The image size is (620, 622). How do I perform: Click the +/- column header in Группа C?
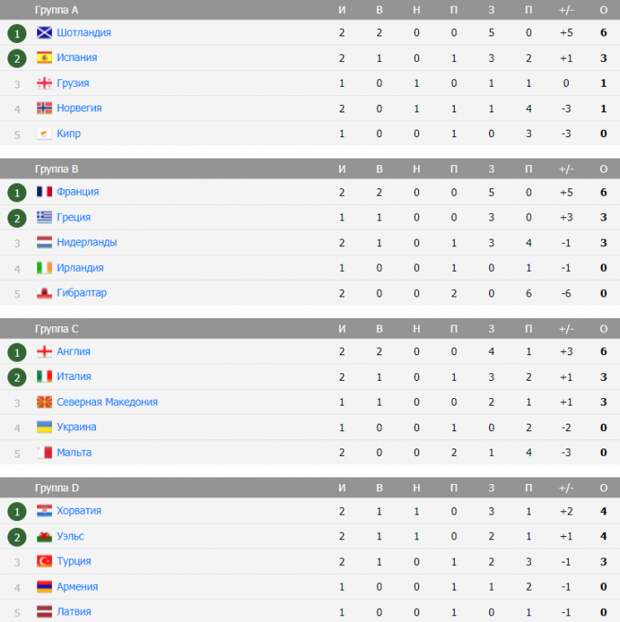[566, 329]
